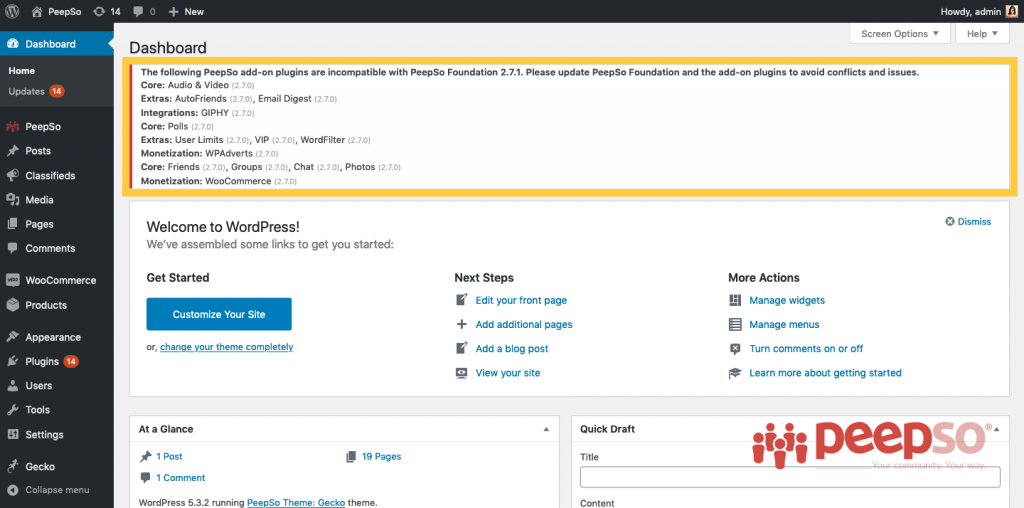
Task: Click the WordPress logo in admin bar
Action: 12,11
